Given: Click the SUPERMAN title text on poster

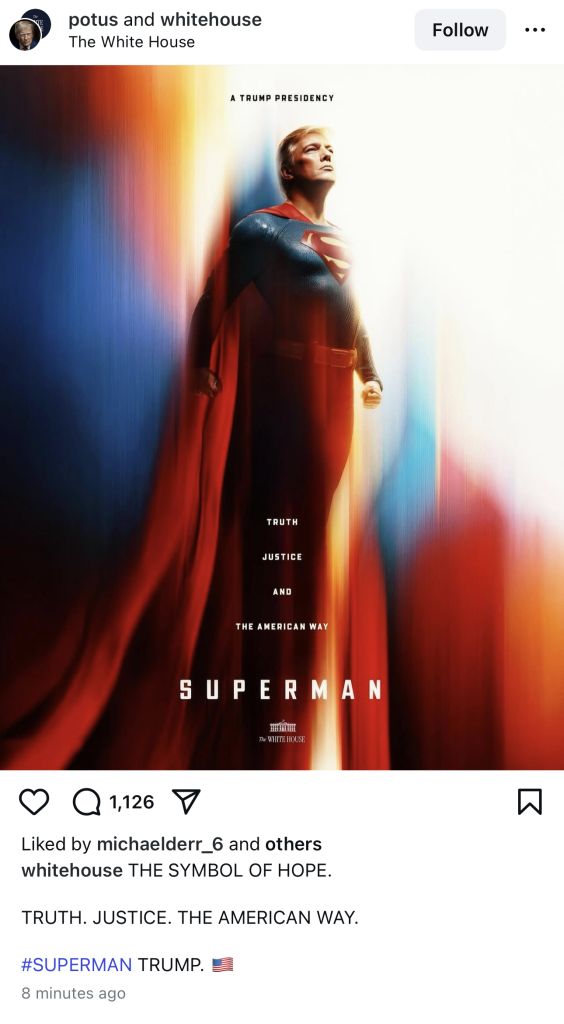Looking at the screenshot, I should tap(281, 690).
